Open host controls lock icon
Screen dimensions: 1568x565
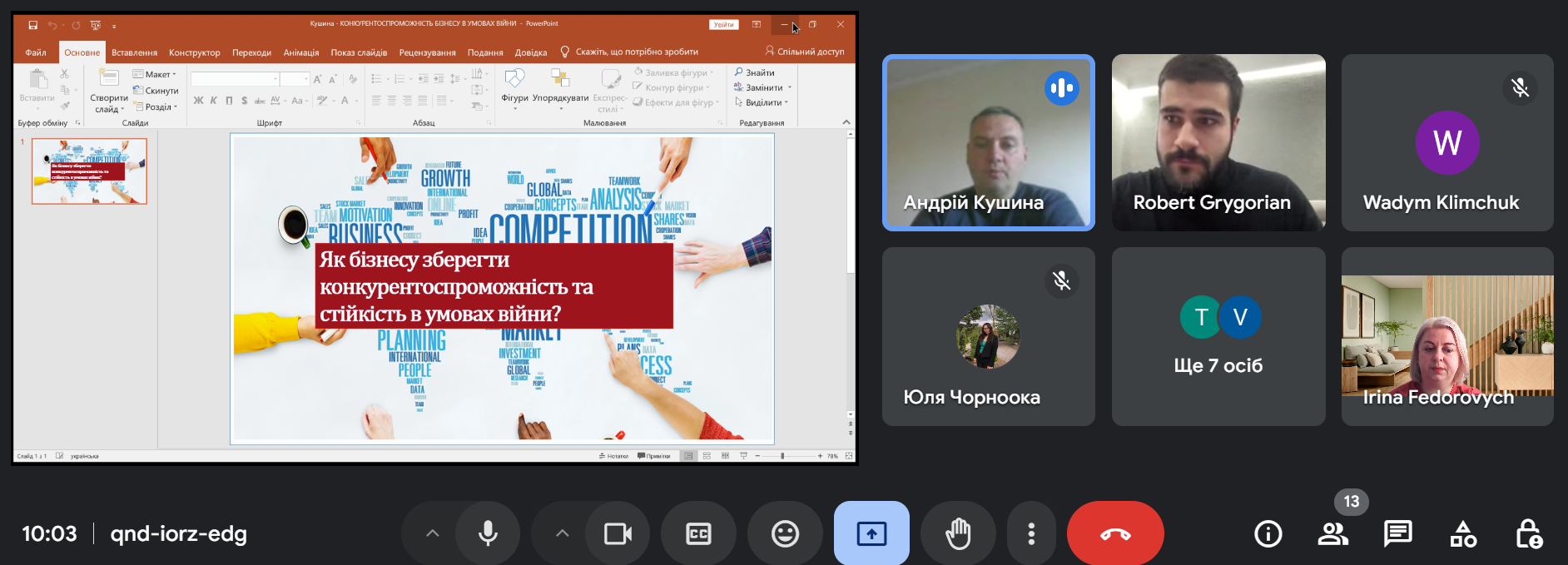click(x=1528, y=533)
